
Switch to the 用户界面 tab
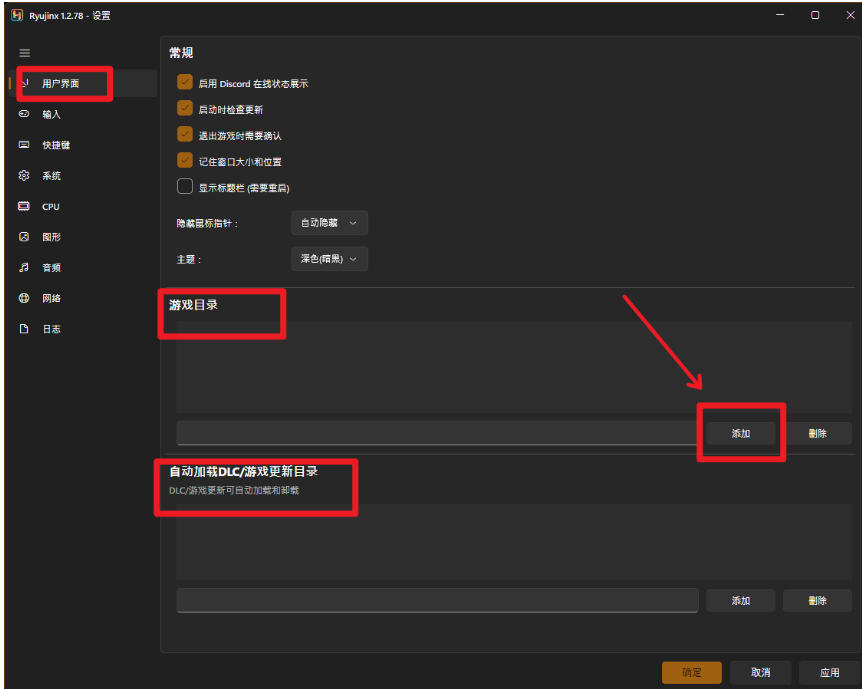[x=61, y=84]
